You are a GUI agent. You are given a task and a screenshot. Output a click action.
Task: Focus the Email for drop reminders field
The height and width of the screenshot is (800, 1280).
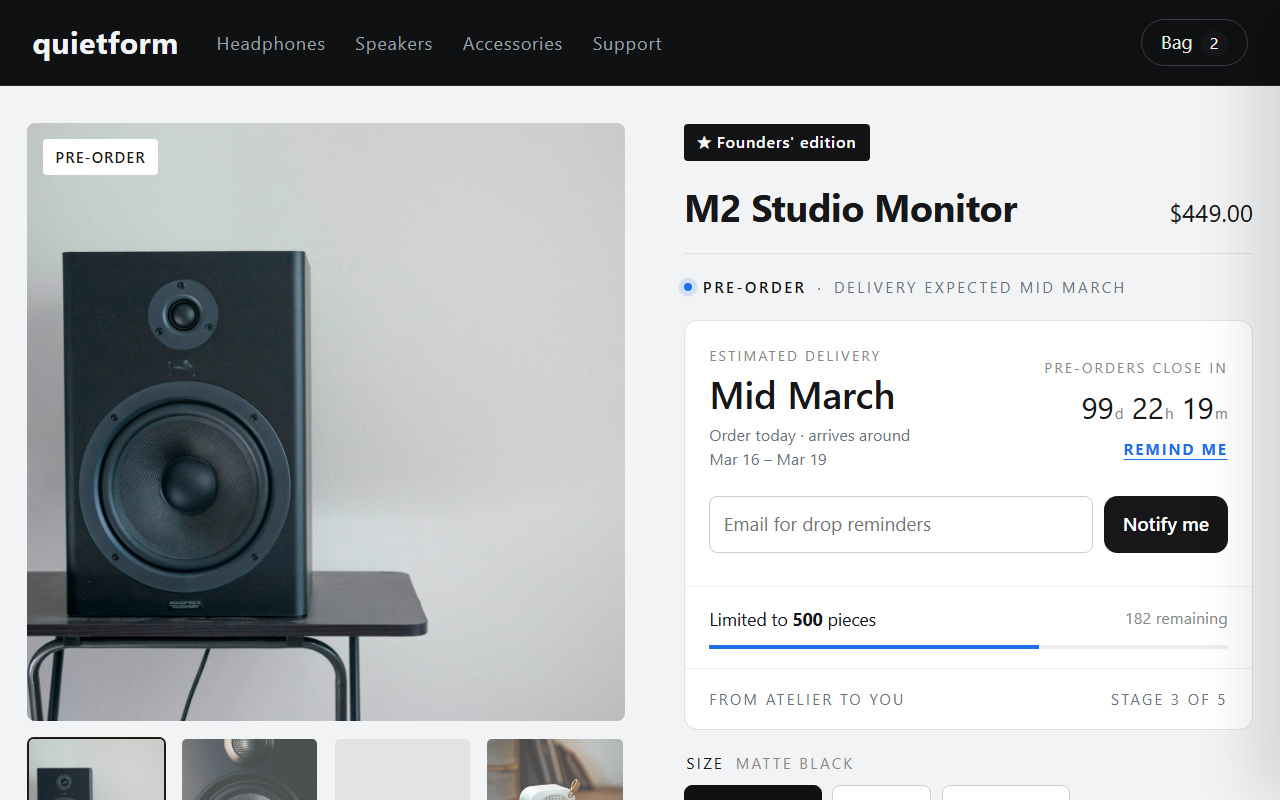(901, 524)
